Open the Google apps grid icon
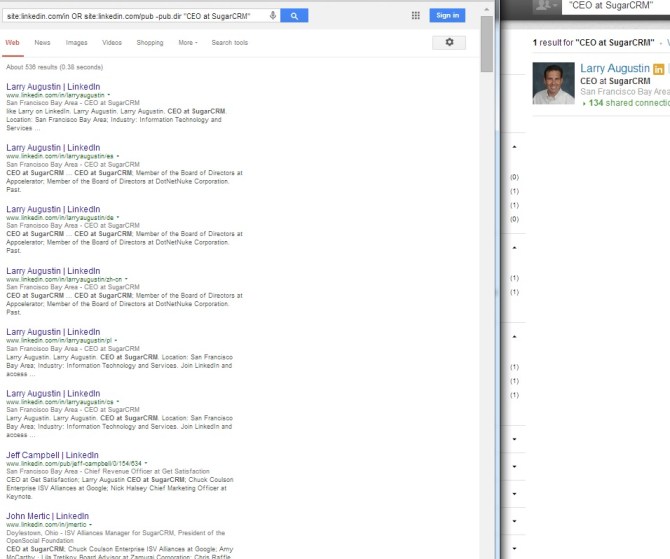The image size is (670, 559). coord(415,16)
